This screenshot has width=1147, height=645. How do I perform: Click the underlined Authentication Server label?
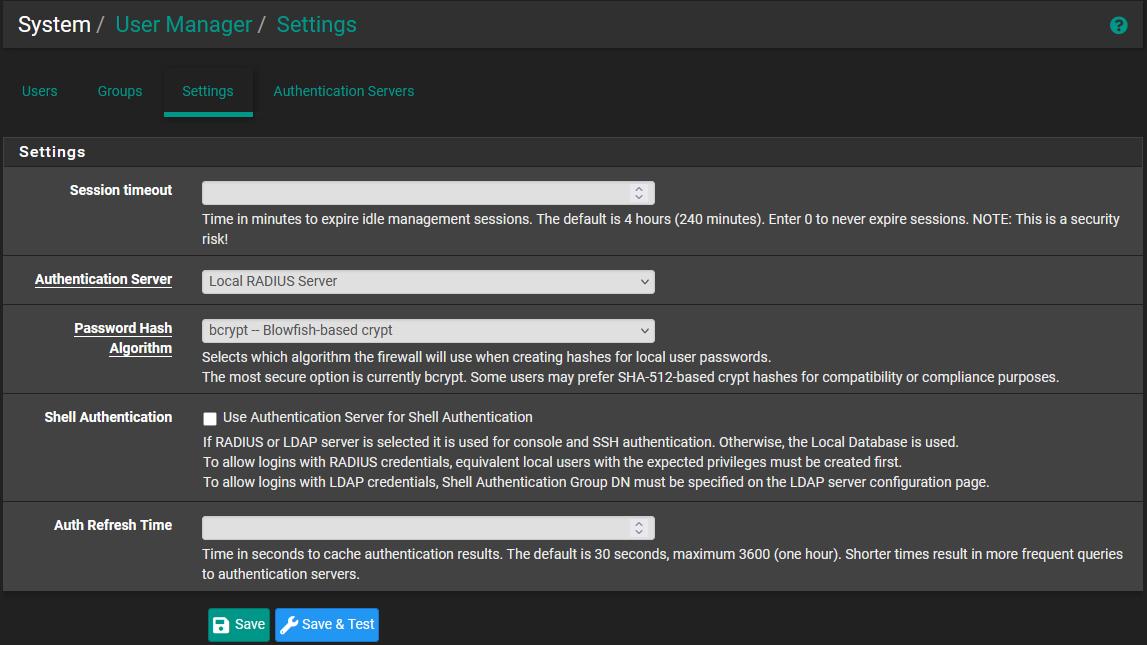(103, 280)
